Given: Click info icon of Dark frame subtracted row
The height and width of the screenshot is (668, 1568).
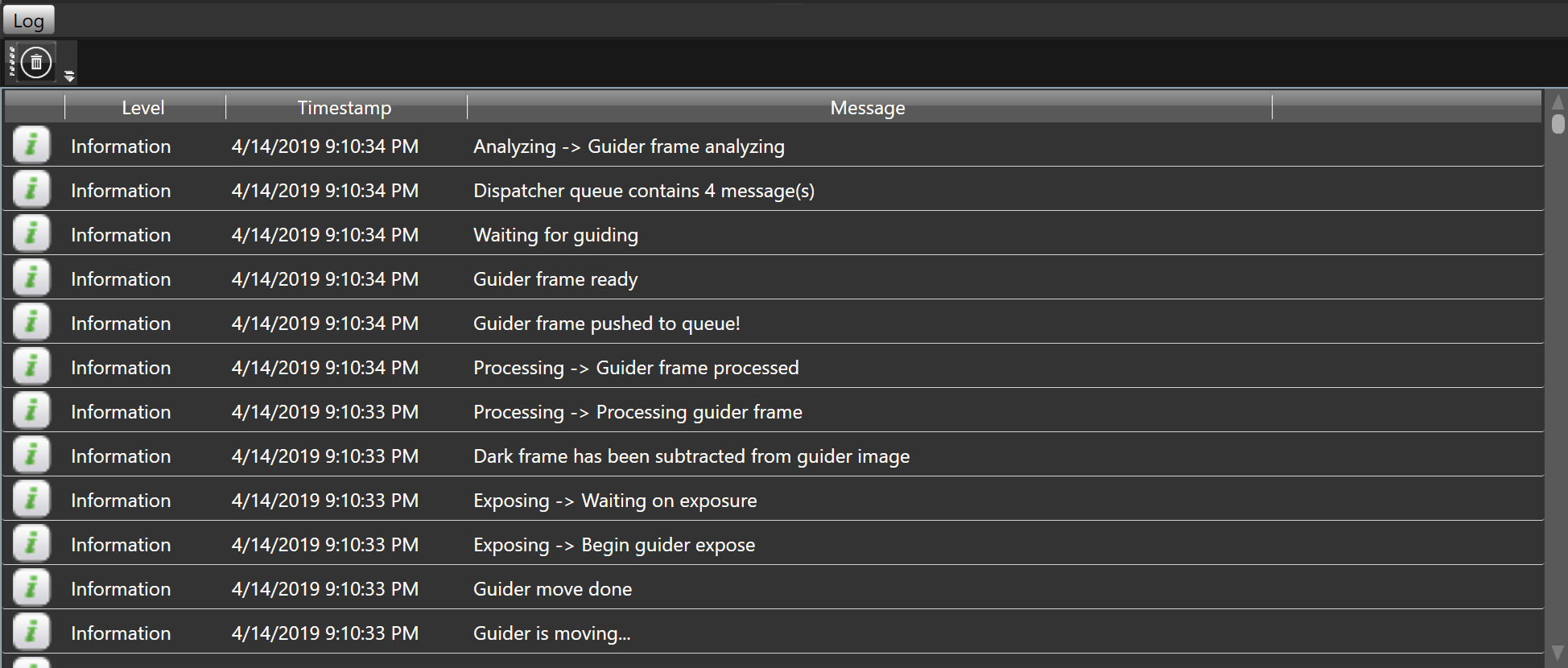Looking at the screenshot, I should tap(31, 455).
